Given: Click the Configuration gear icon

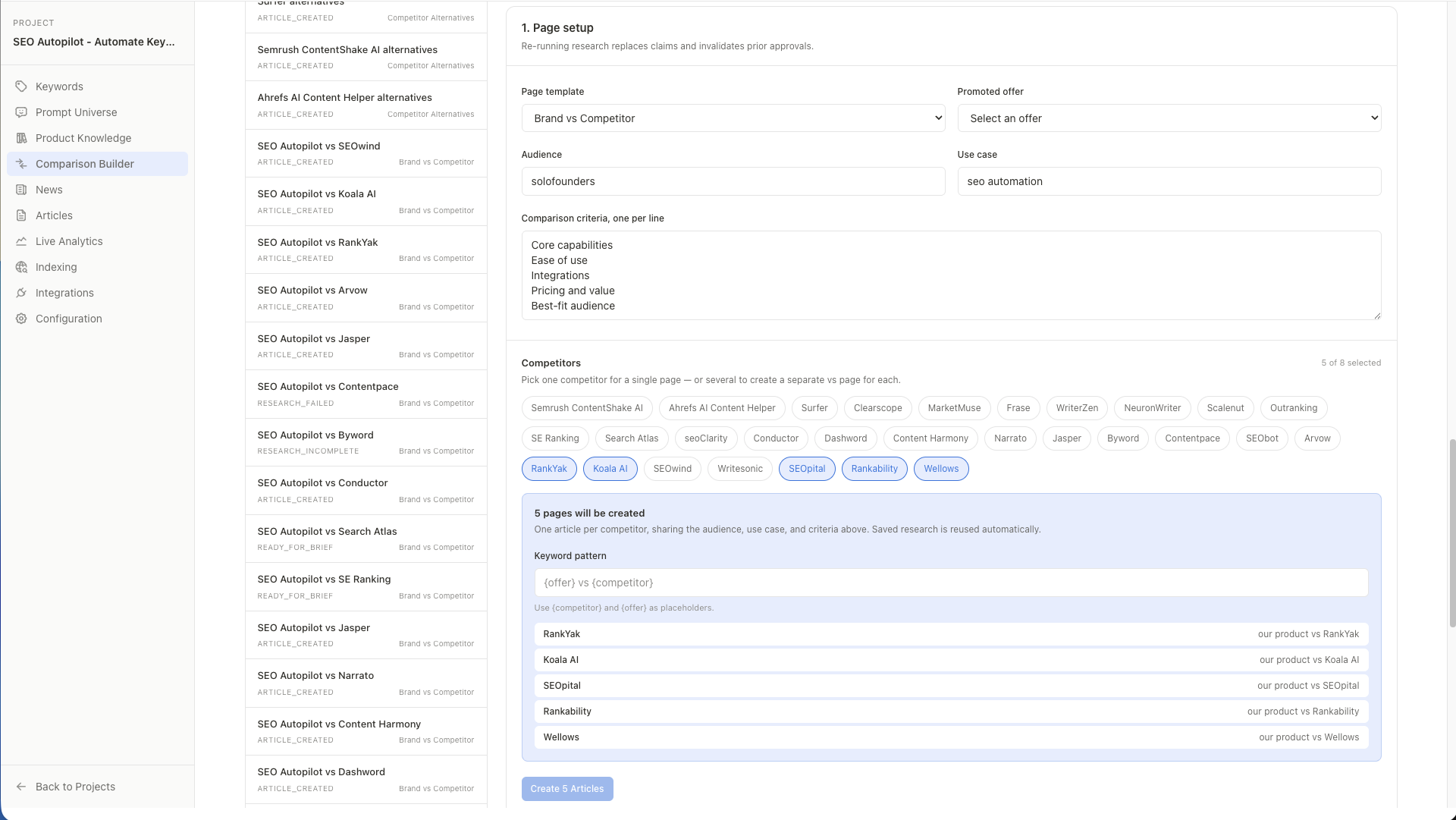Looking at the screenshot, I should coord(21,319).
